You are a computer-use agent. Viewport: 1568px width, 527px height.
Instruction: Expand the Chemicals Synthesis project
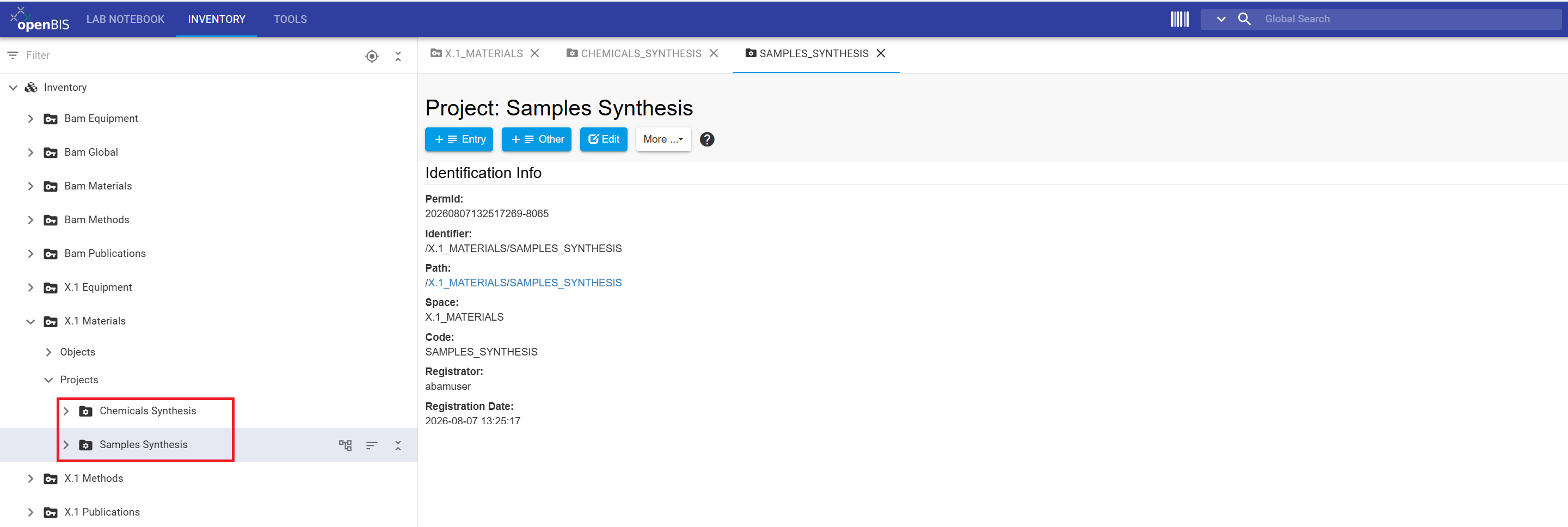[66, 412]
